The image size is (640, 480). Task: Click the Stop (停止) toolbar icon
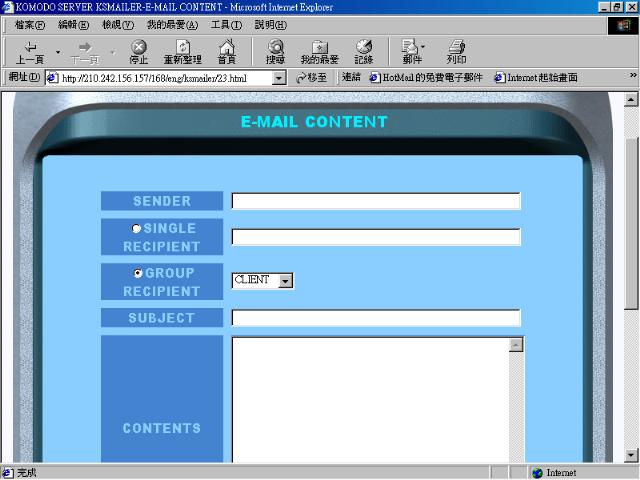tap(138, 51)
